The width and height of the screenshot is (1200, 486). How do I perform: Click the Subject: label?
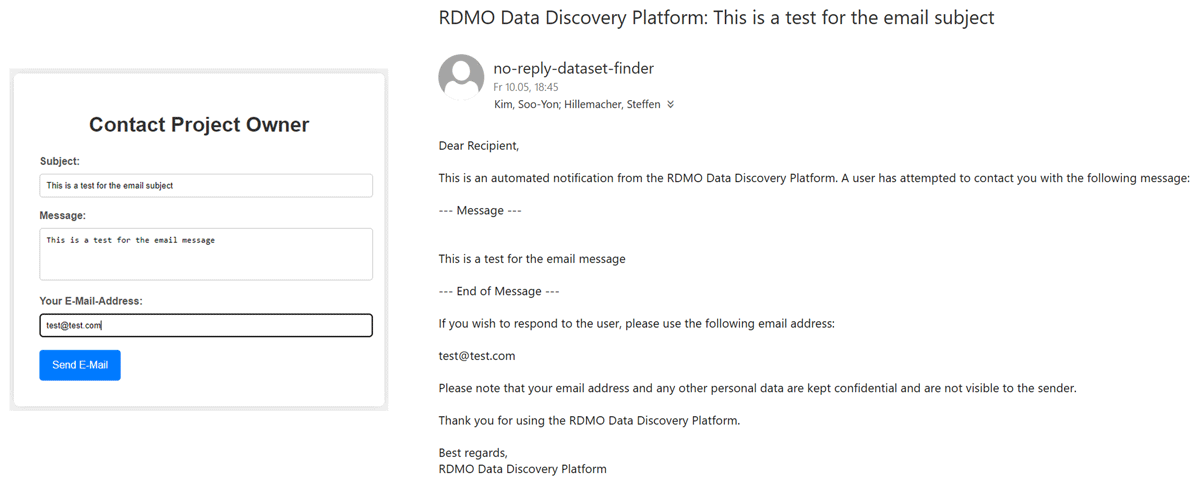coord(60,161)
